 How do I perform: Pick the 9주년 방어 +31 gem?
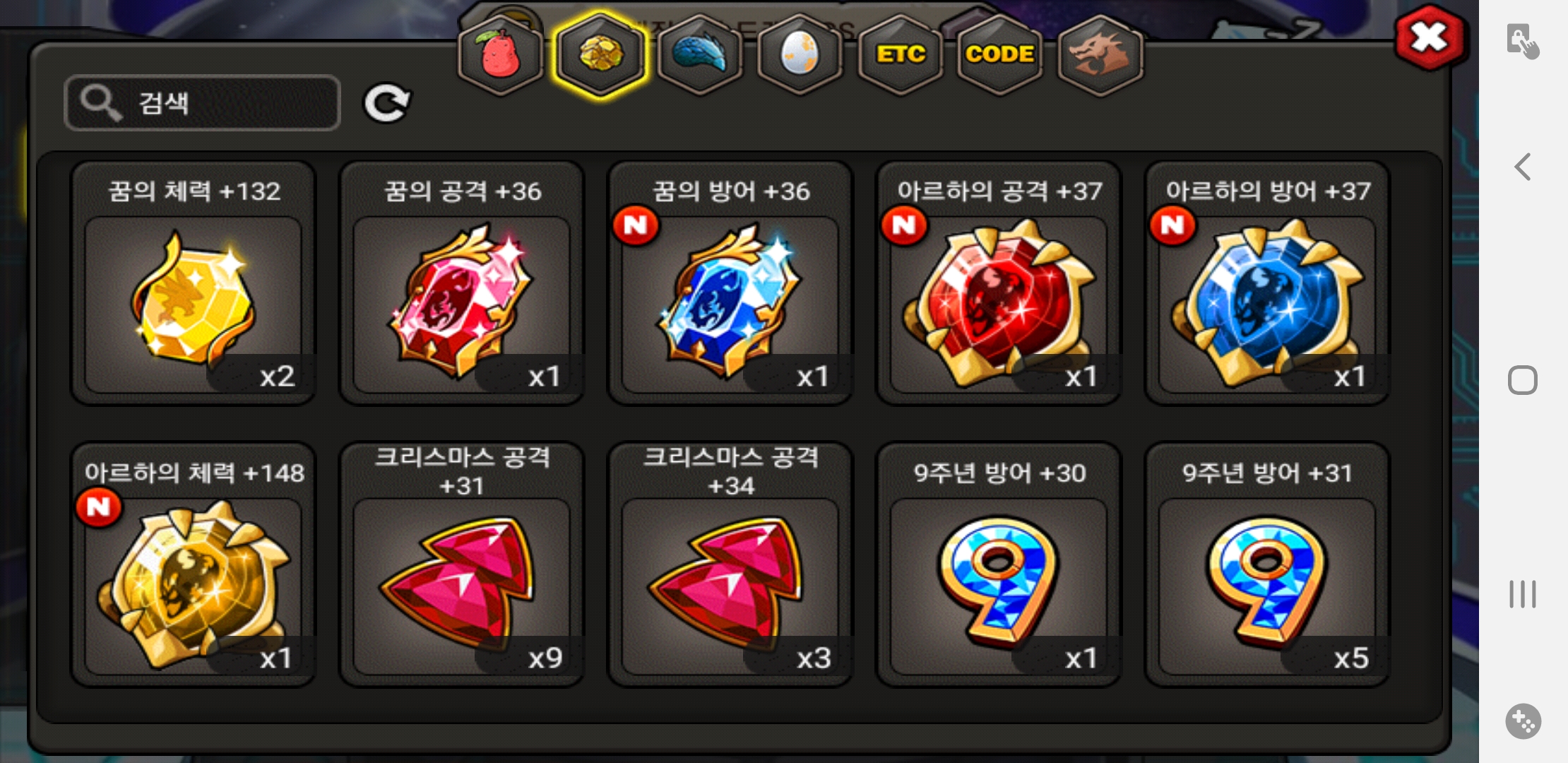(1267, 564)
